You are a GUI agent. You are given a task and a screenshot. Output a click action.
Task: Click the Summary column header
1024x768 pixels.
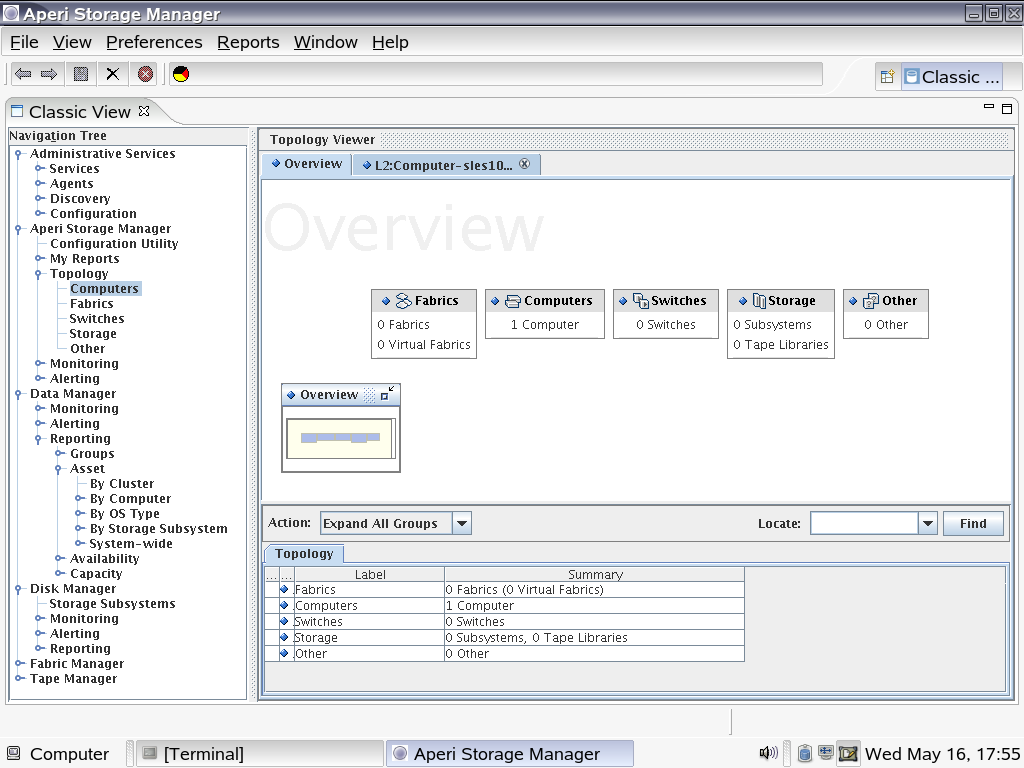[594, 574]
